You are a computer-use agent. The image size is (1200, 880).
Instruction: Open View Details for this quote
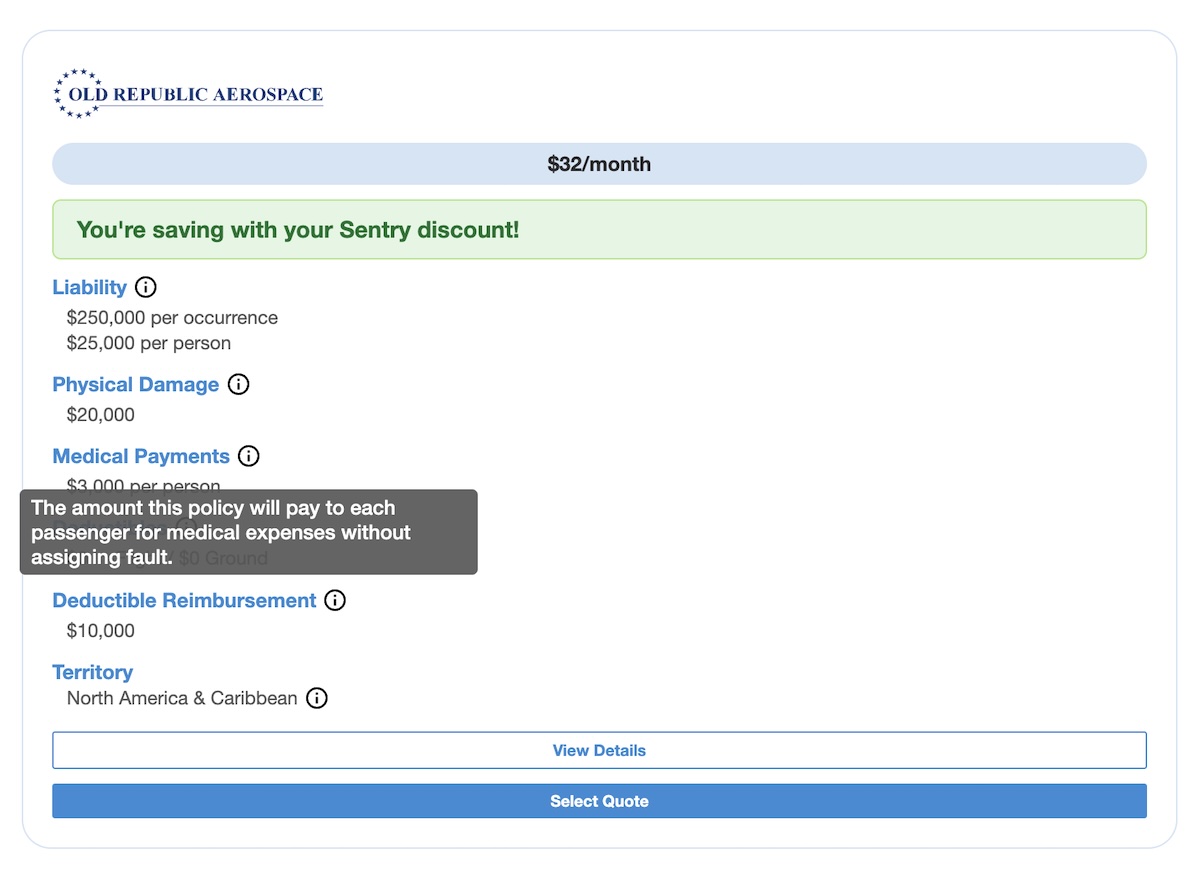click(599, 751)
